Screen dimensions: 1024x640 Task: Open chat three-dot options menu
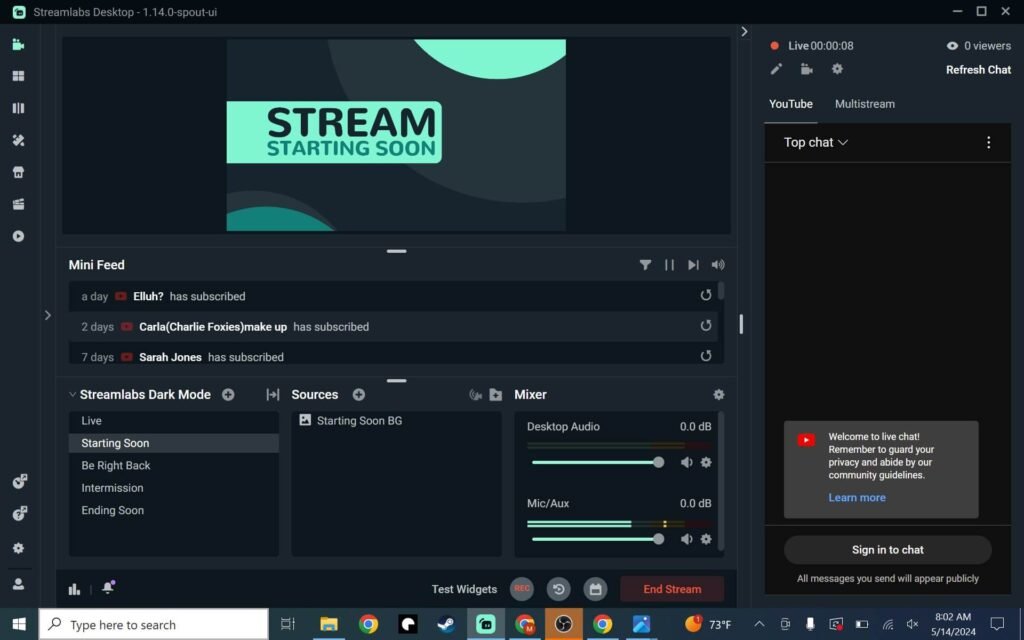[x=989, y=142]
